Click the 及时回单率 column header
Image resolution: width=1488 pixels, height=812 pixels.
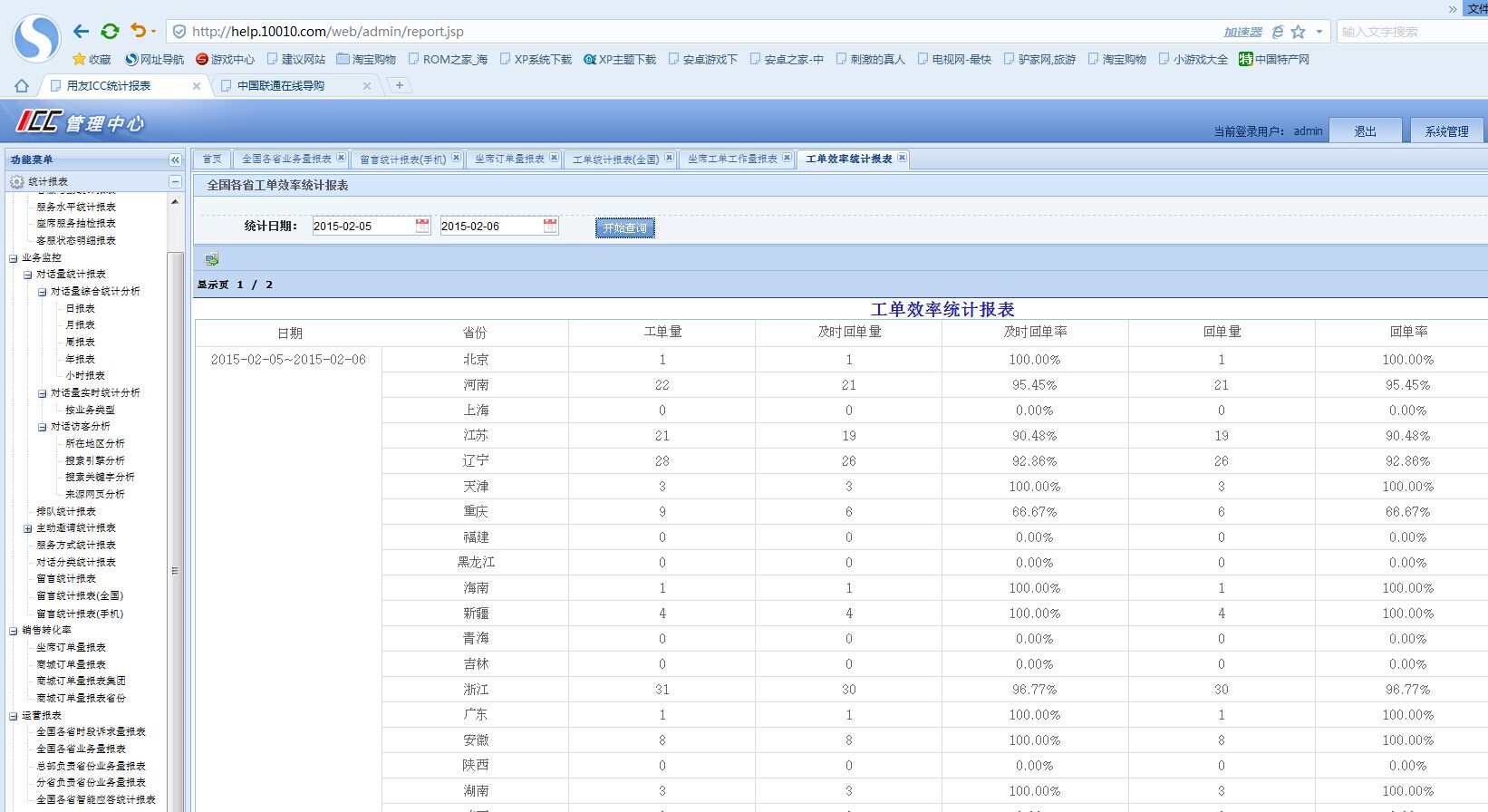point(1035,332)
